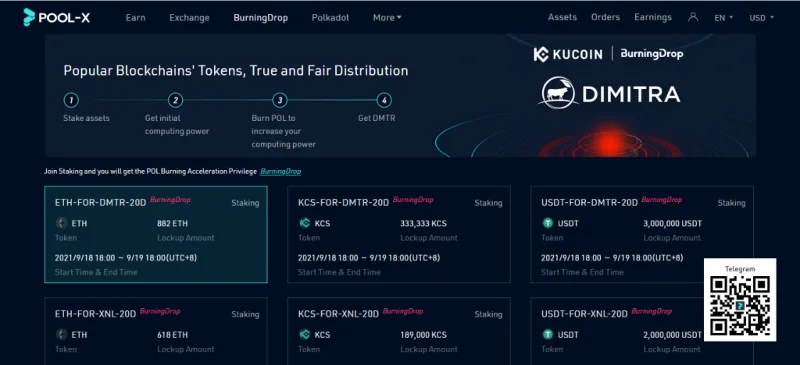Click the Dimitra bull logo
800x365 pixels.
coord(558,92)
